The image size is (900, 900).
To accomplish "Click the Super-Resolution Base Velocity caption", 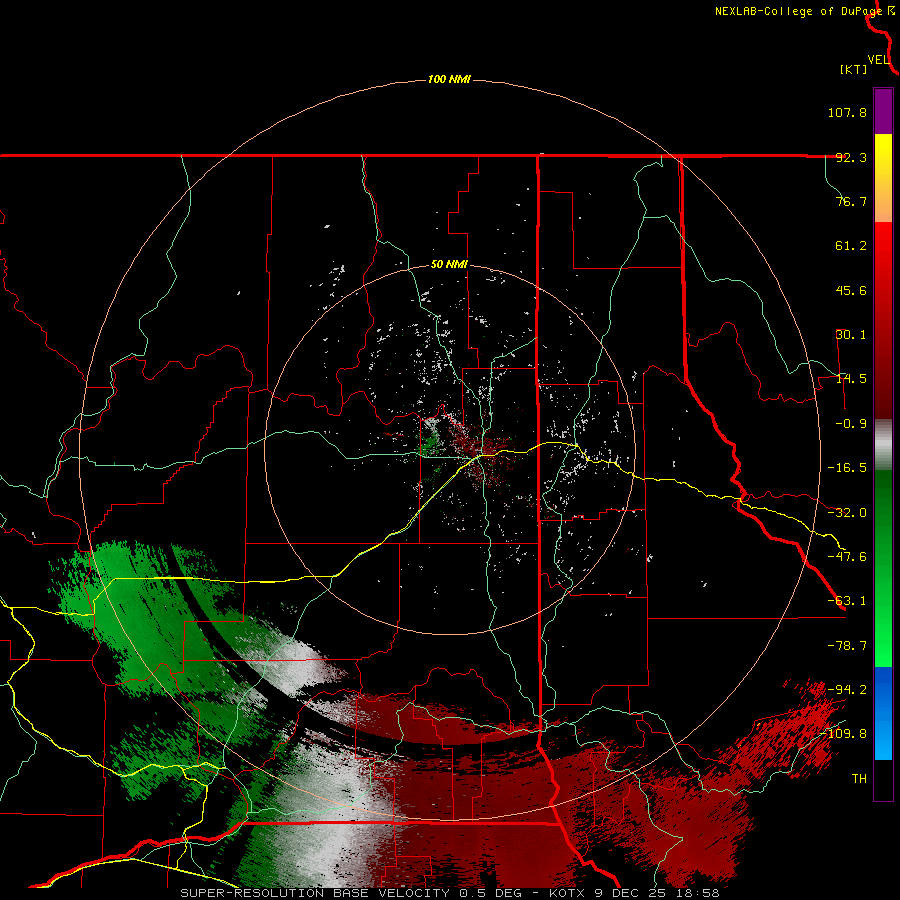I will coord(449,893).
